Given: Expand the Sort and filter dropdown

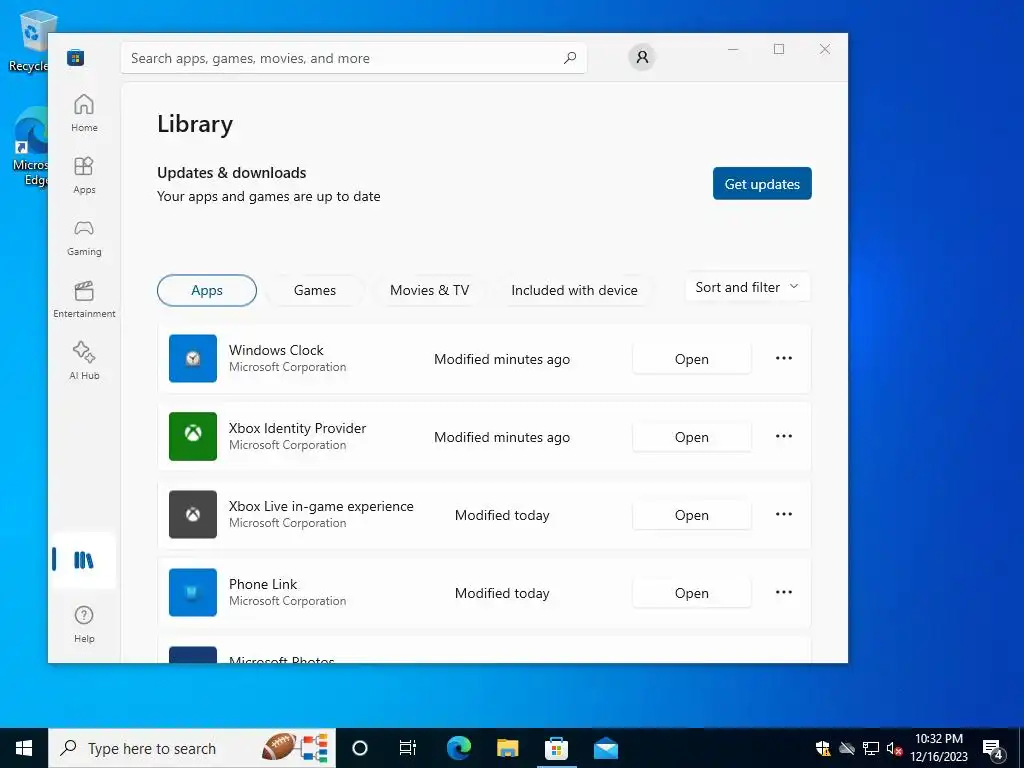Looking at the screenshot, I should (x=747, y=287).
